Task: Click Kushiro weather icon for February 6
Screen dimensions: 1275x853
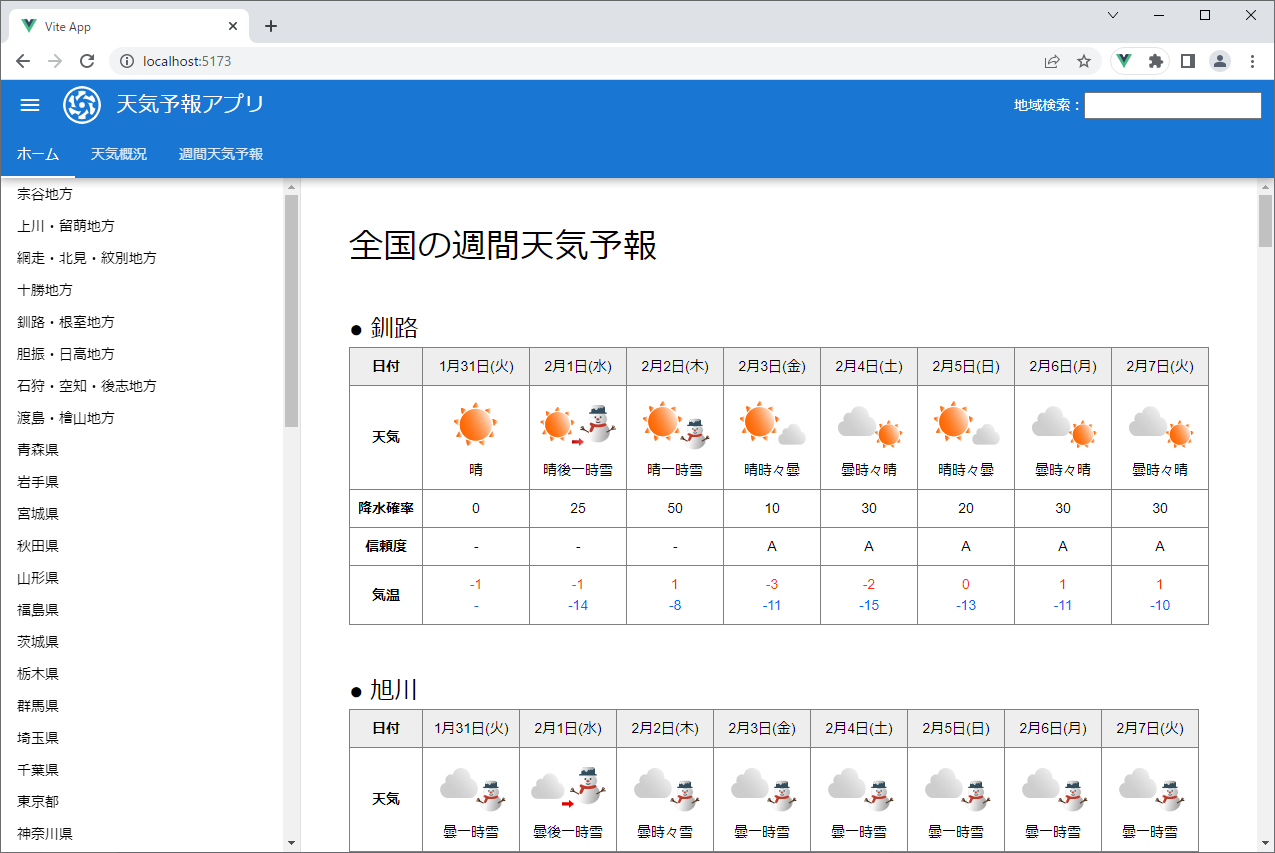Action: (x=1063, y=426)
